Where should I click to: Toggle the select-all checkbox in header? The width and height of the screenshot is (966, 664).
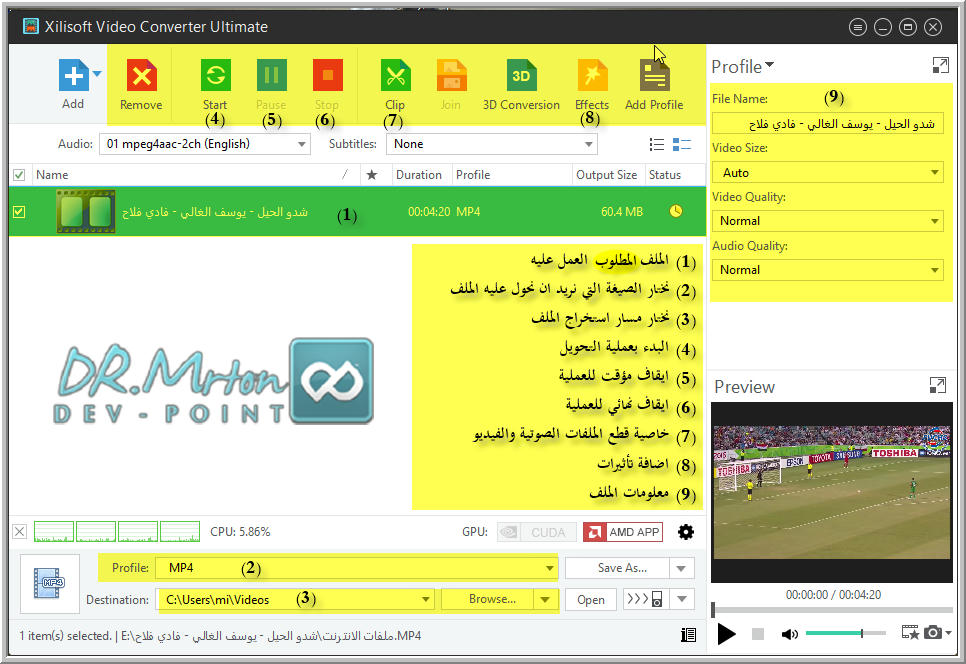point(19,175)
